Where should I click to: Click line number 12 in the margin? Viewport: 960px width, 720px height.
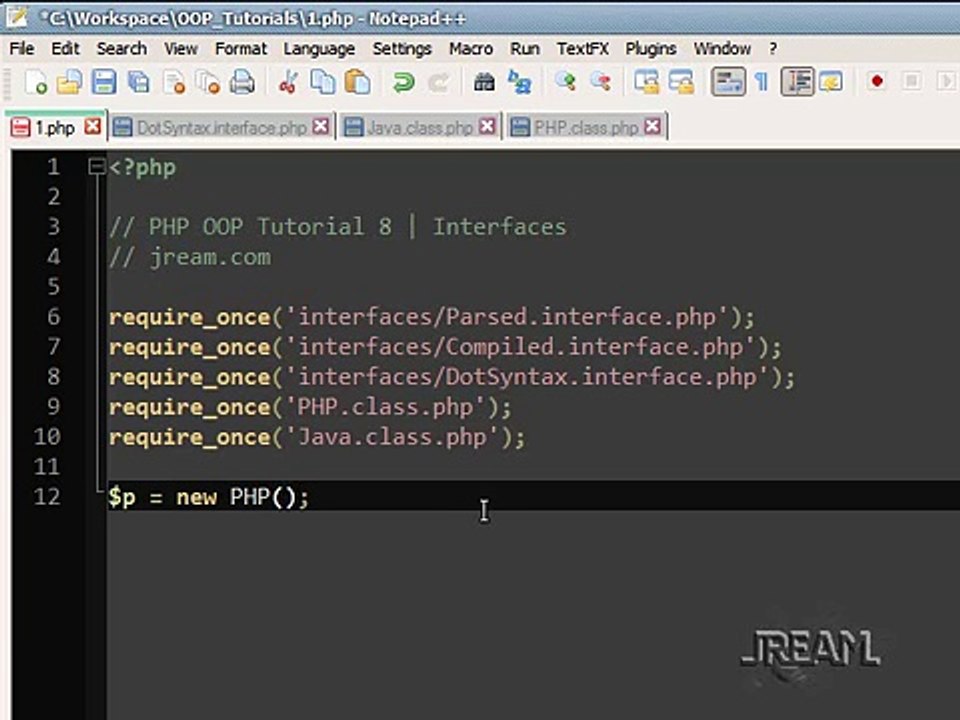pos(47,497)
